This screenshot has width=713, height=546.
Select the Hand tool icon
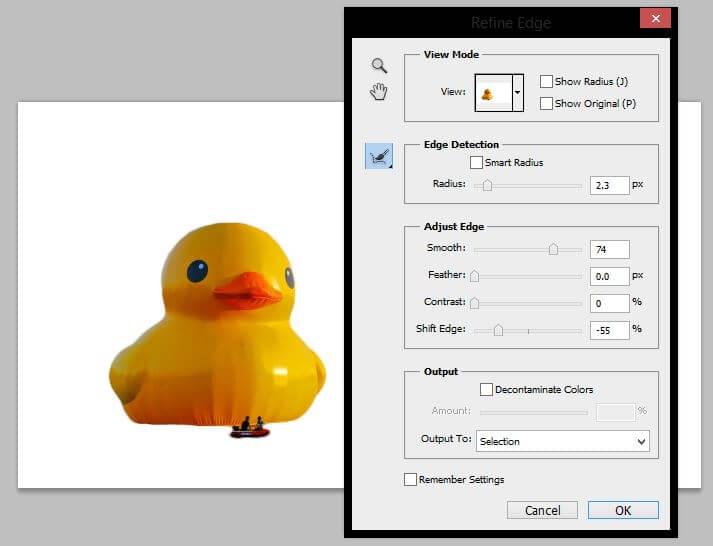tap(378, 91)
